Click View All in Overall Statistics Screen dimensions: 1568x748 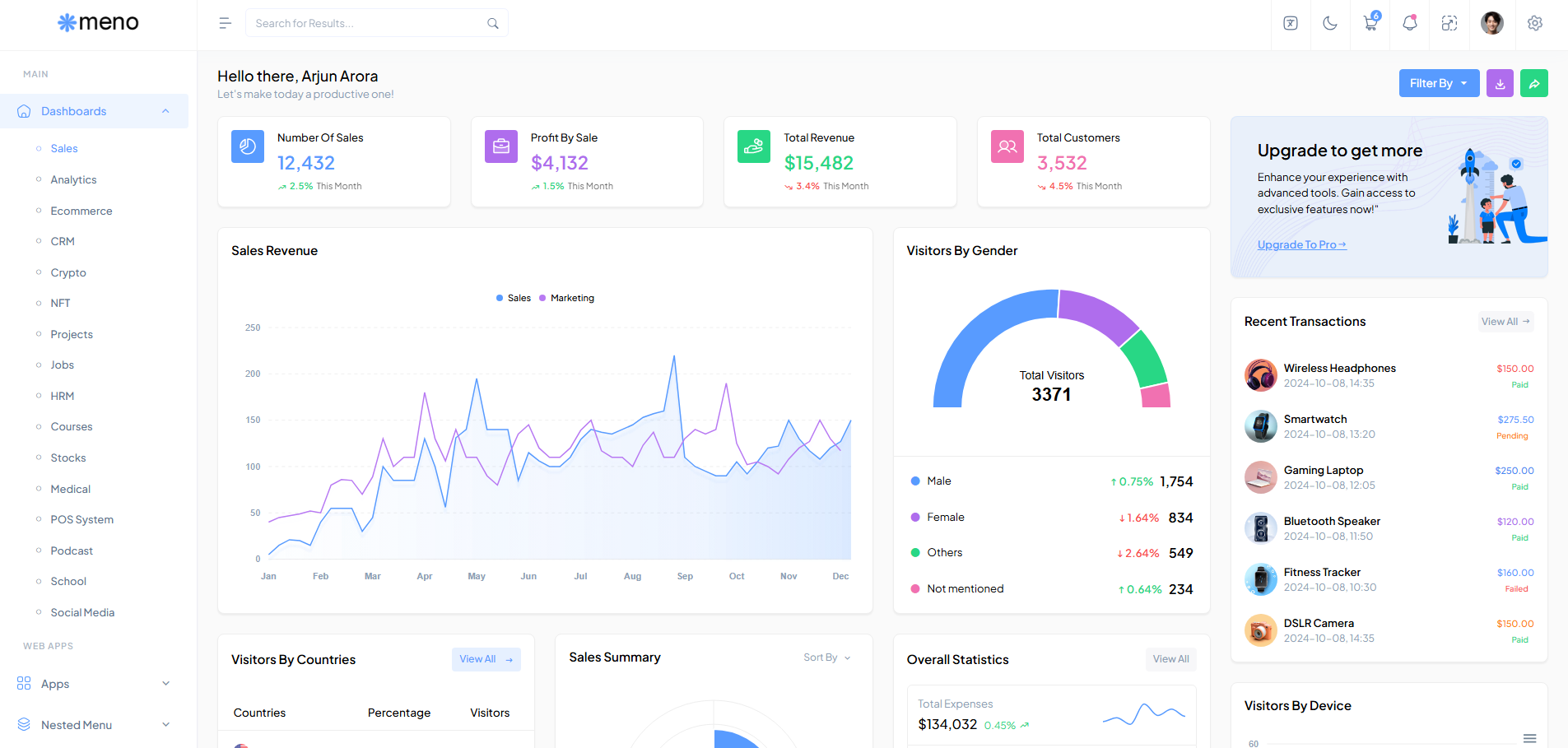tap(1171, 659)
